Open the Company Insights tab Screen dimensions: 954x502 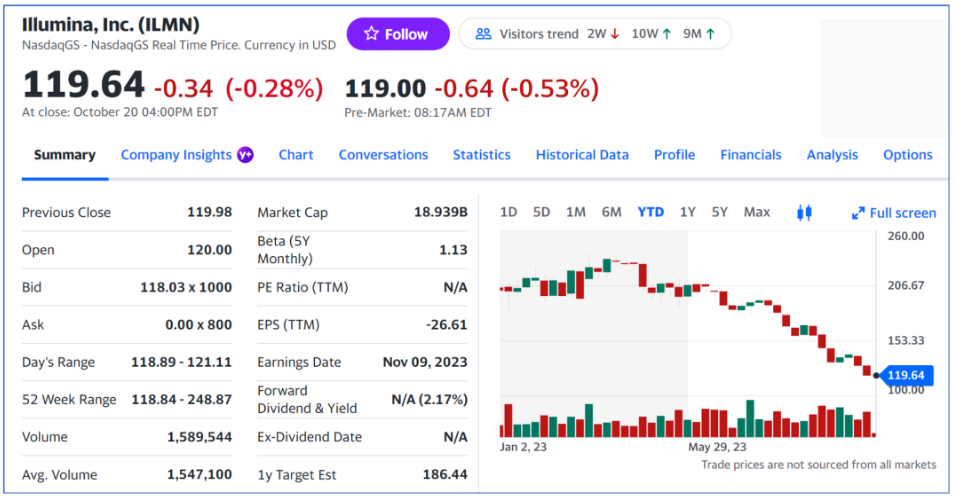(176, 155)
